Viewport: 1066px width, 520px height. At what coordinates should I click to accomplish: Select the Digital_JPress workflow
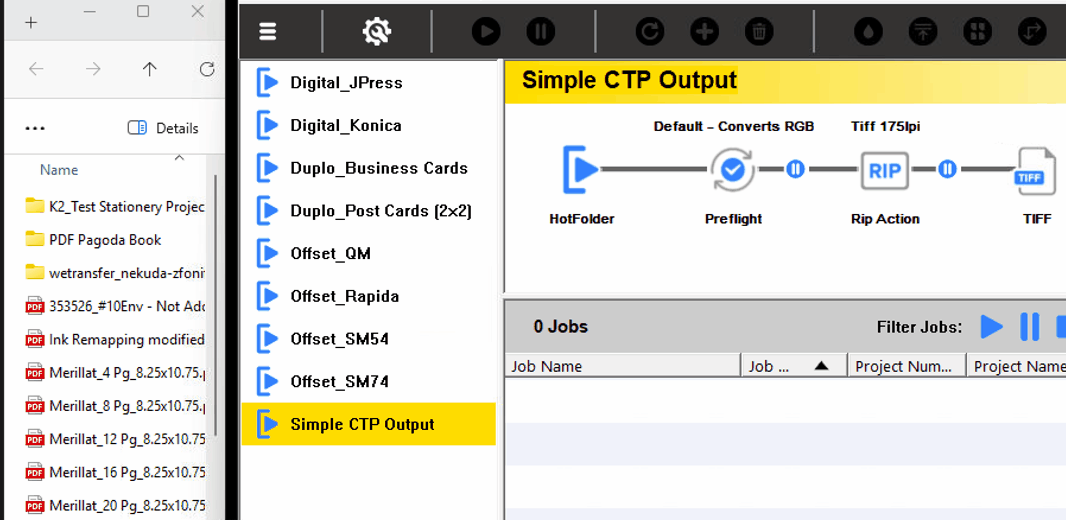pos(368,83)
